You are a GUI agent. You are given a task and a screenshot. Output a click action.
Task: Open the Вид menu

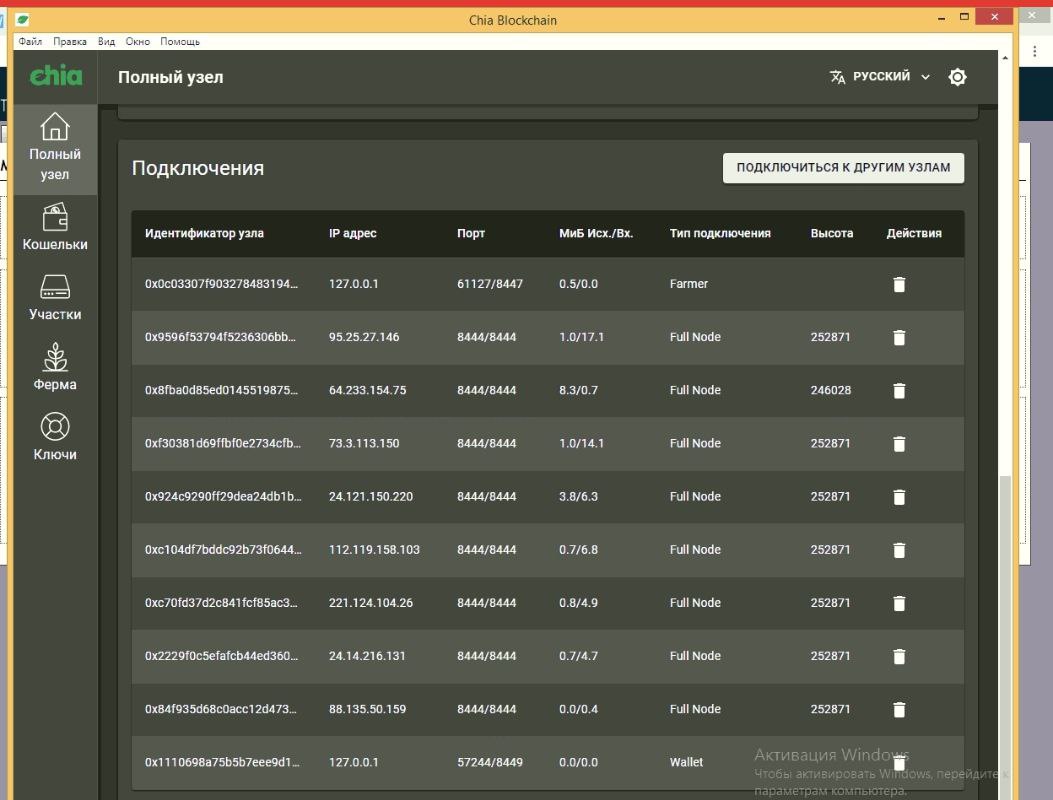[x=106, y=42]
